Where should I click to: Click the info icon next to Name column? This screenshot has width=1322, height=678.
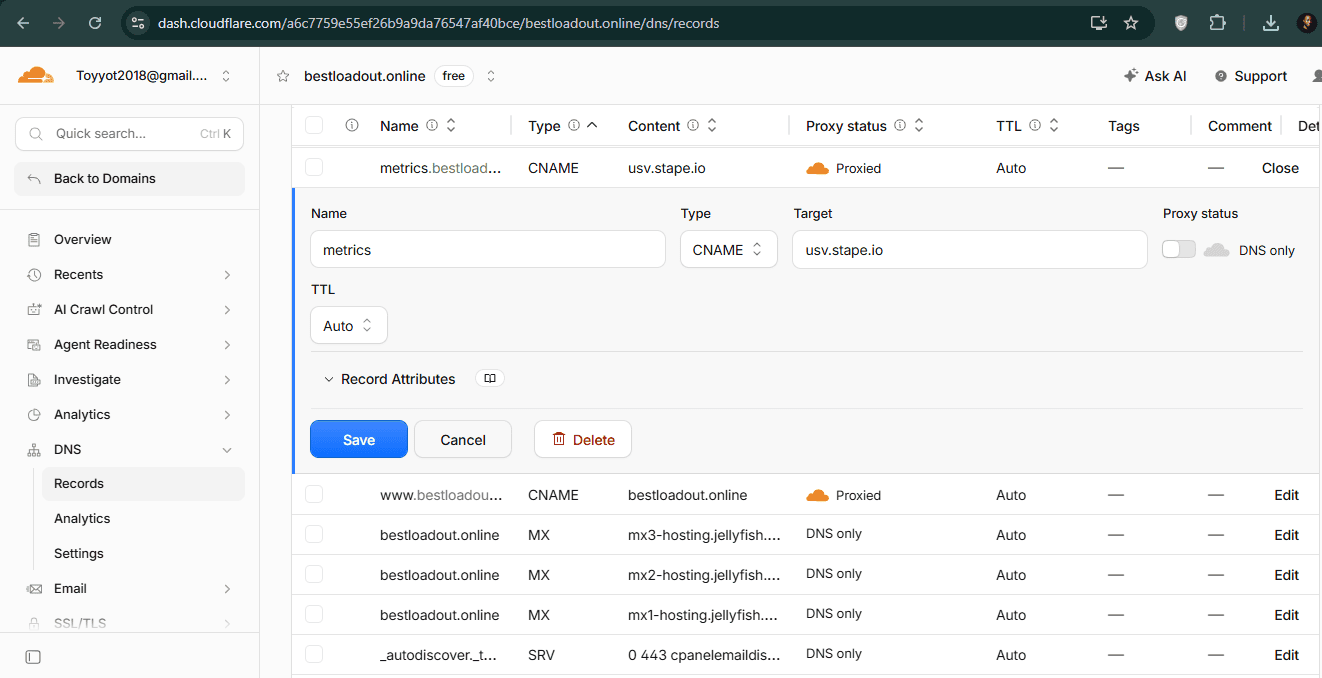[432, 125]
